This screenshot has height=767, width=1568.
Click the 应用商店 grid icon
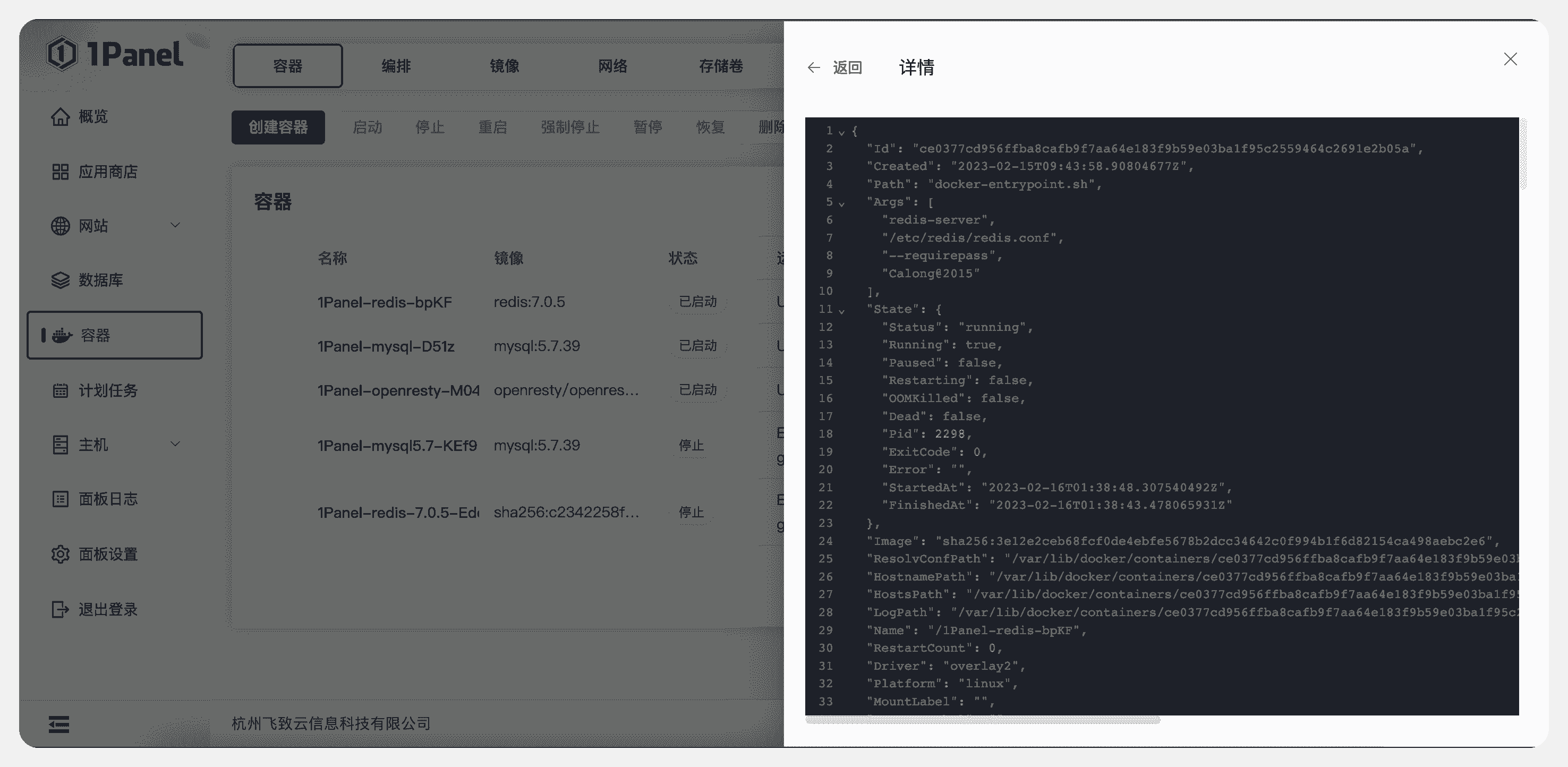[60, 172]
